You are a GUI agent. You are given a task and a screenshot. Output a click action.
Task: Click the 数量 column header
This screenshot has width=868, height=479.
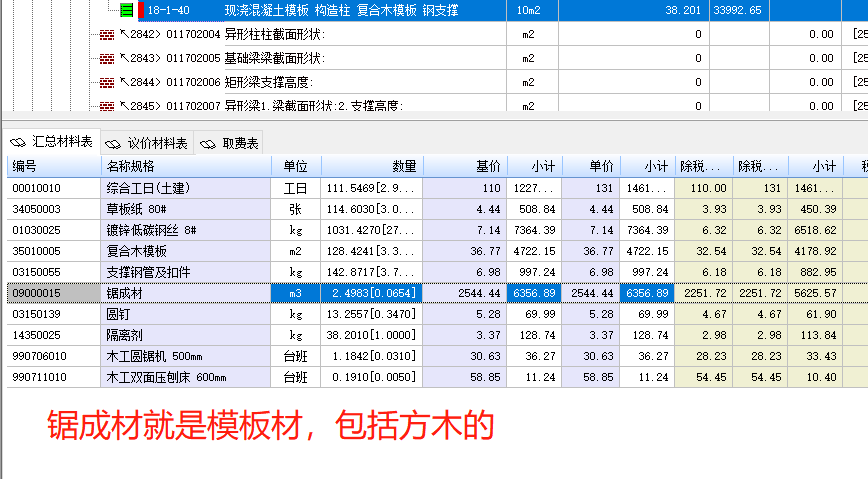[x=372, y=166]
